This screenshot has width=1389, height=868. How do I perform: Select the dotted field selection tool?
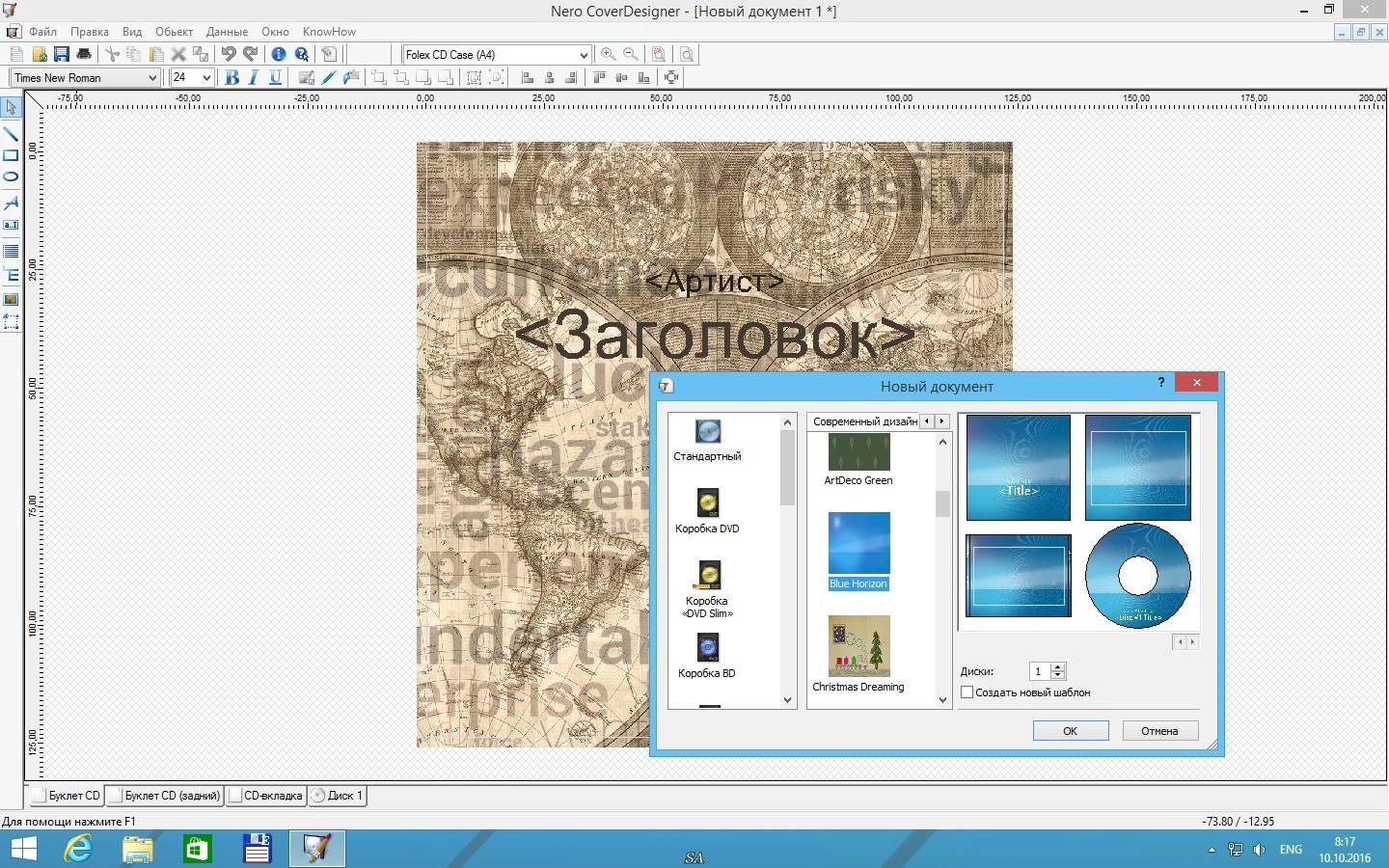click(x=11, y=322)
